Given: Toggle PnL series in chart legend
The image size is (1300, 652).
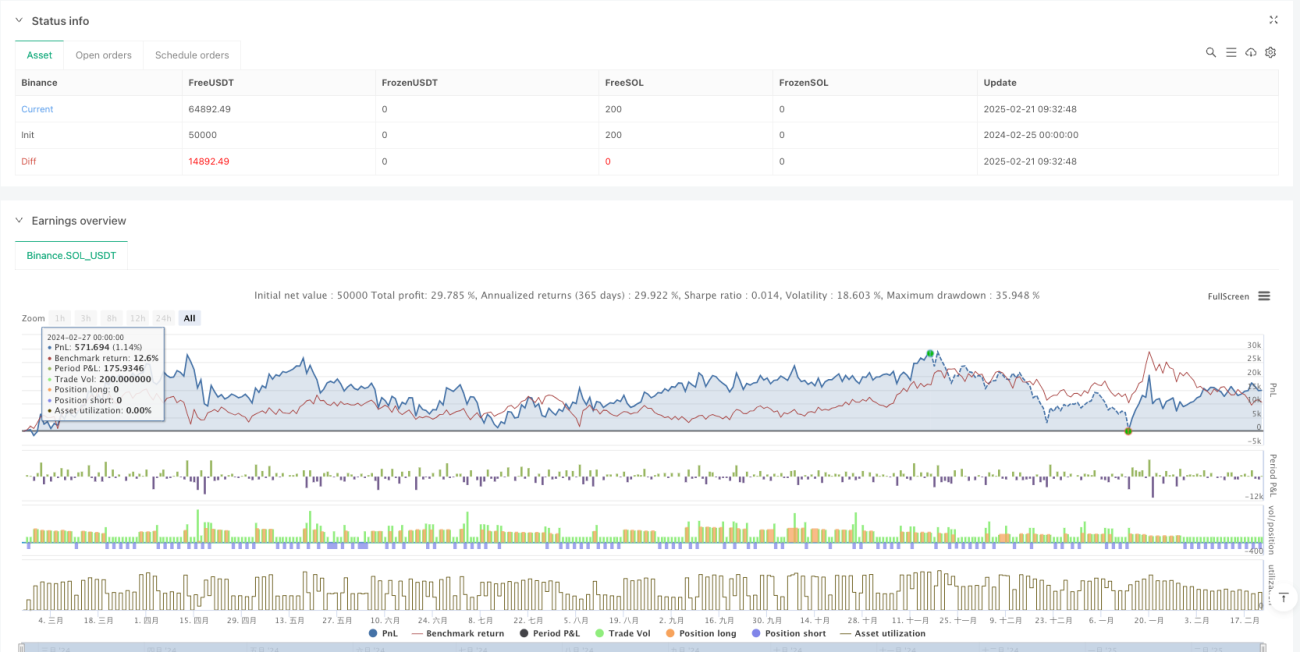Looking at the screenshot, I should 383,633.
